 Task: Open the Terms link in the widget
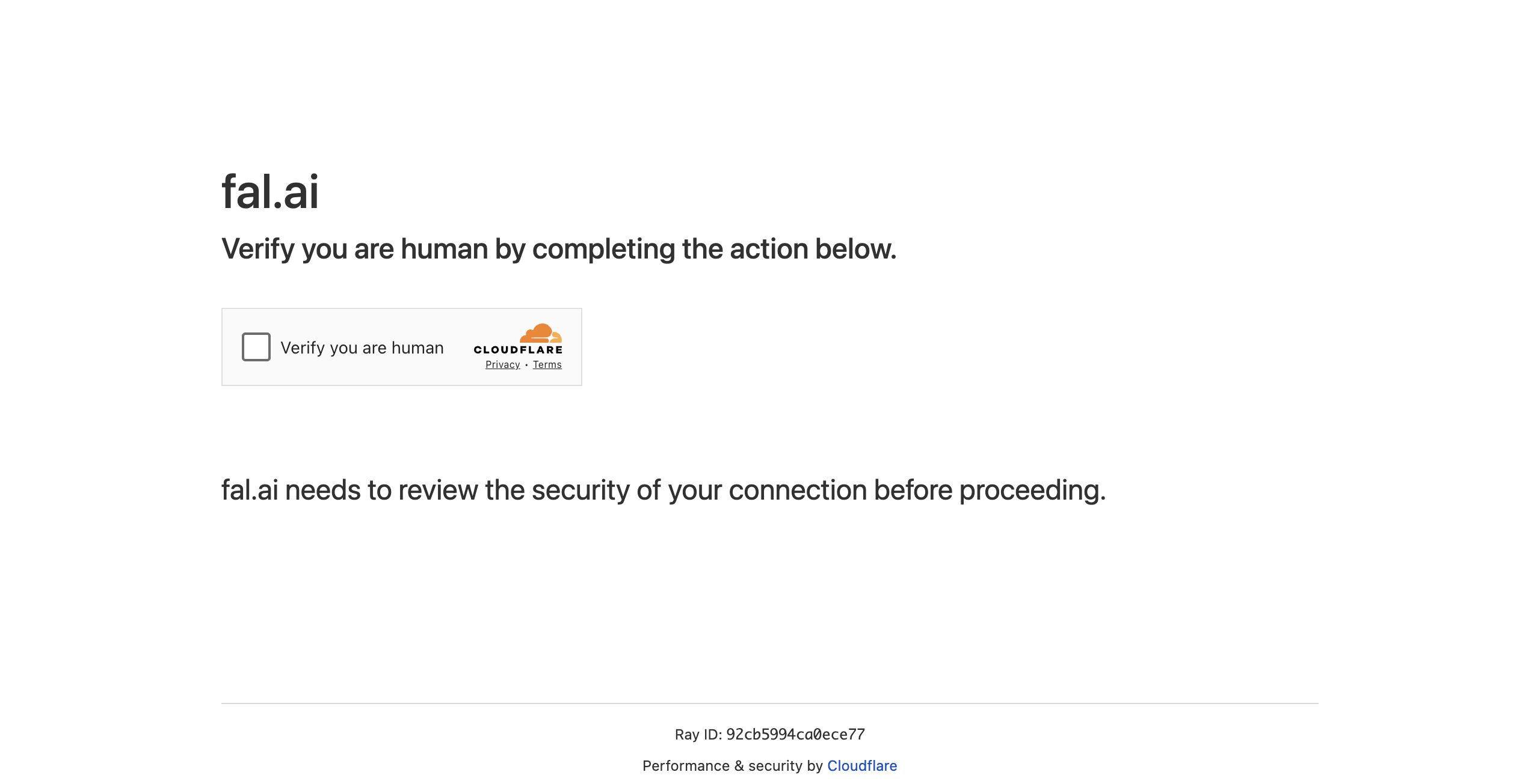[547, 365]
